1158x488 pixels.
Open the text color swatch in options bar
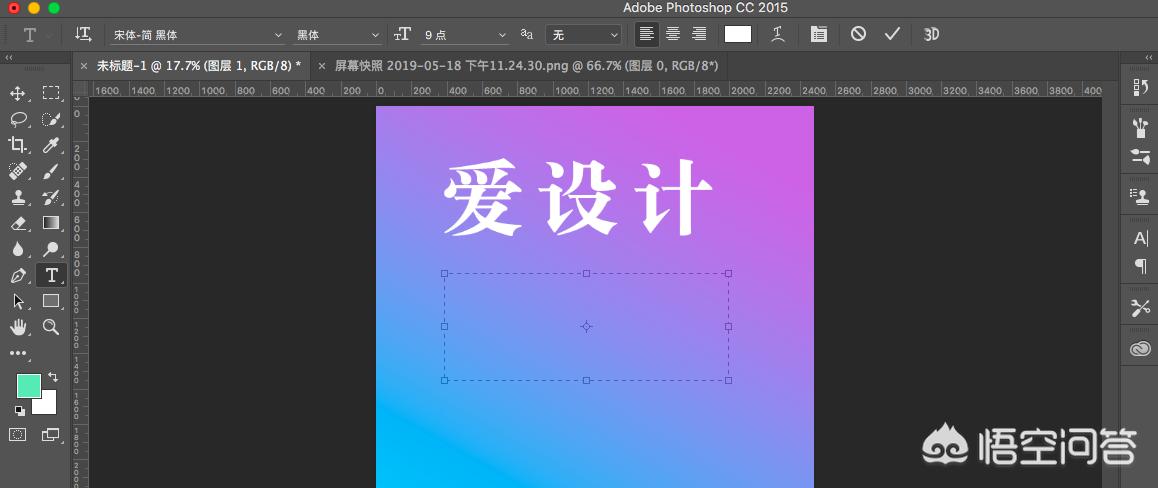[738, 34]
